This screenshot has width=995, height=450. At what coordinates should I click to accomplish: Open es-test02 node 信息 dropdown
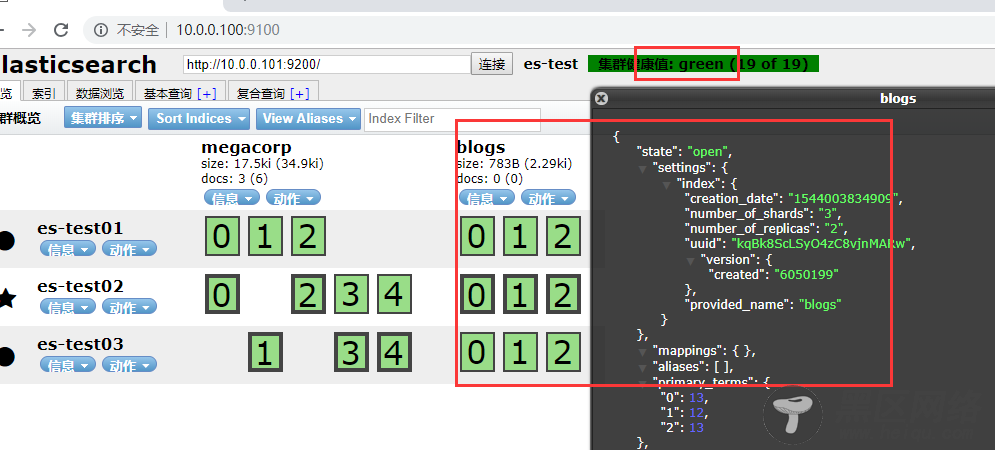68,307
